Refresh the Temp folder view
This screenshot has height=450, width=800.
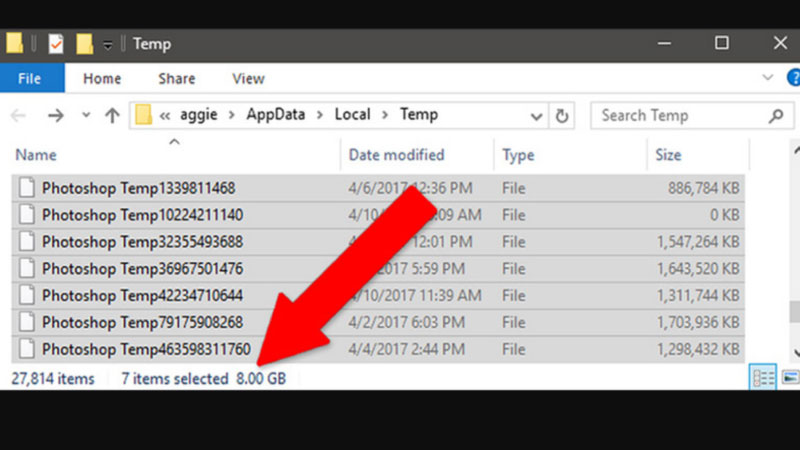point(562,115)
